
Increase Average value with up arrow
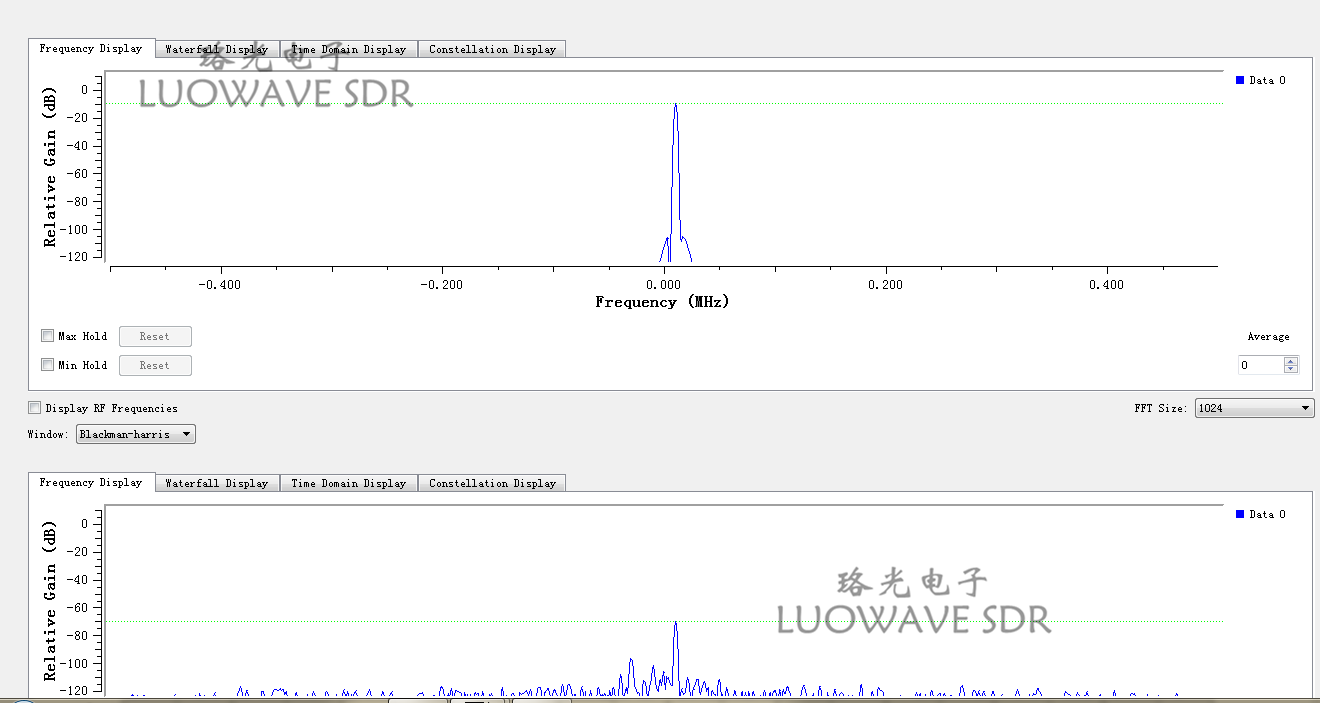1291,361
